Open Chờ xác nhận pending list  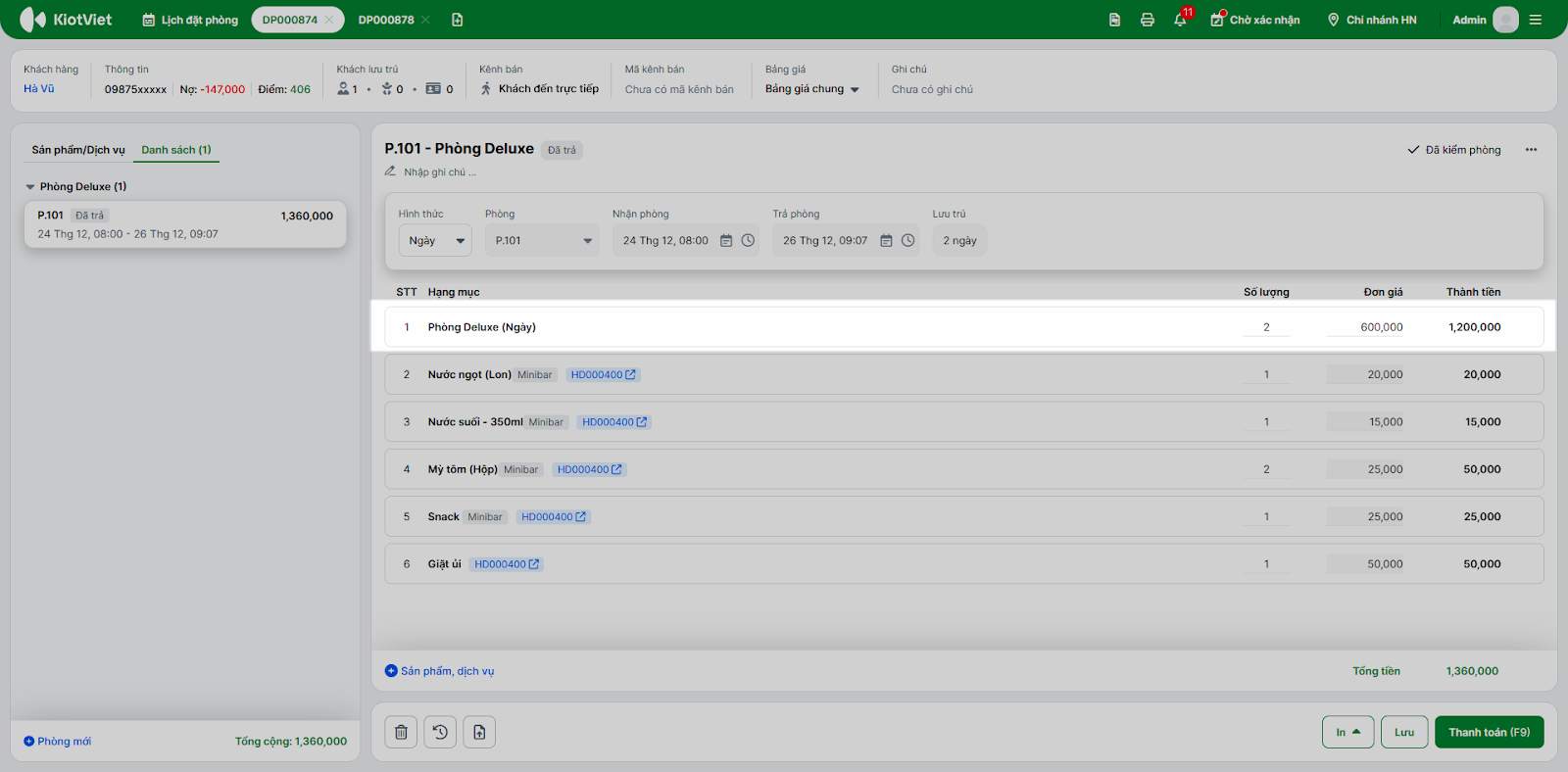pyautogui.click(x=1254, y=20)
